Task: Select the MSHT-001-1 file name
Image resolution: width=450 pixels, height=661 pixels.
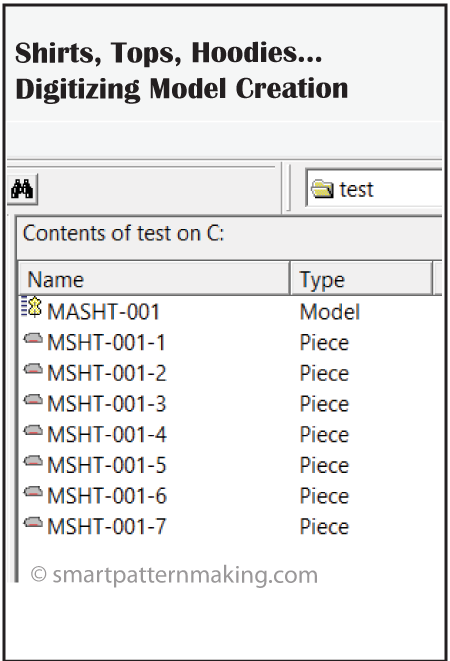Action: pyautogui.click(x=106, y=342)
